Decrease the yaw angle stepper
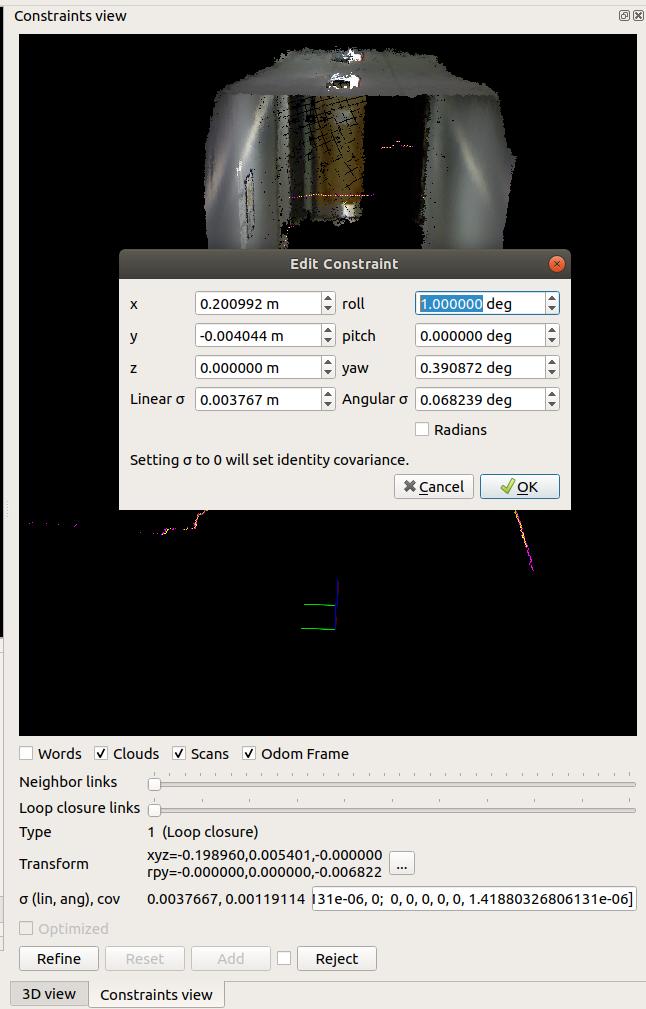Viewport: 646px width, 1009px height. [x=552, y=373]
